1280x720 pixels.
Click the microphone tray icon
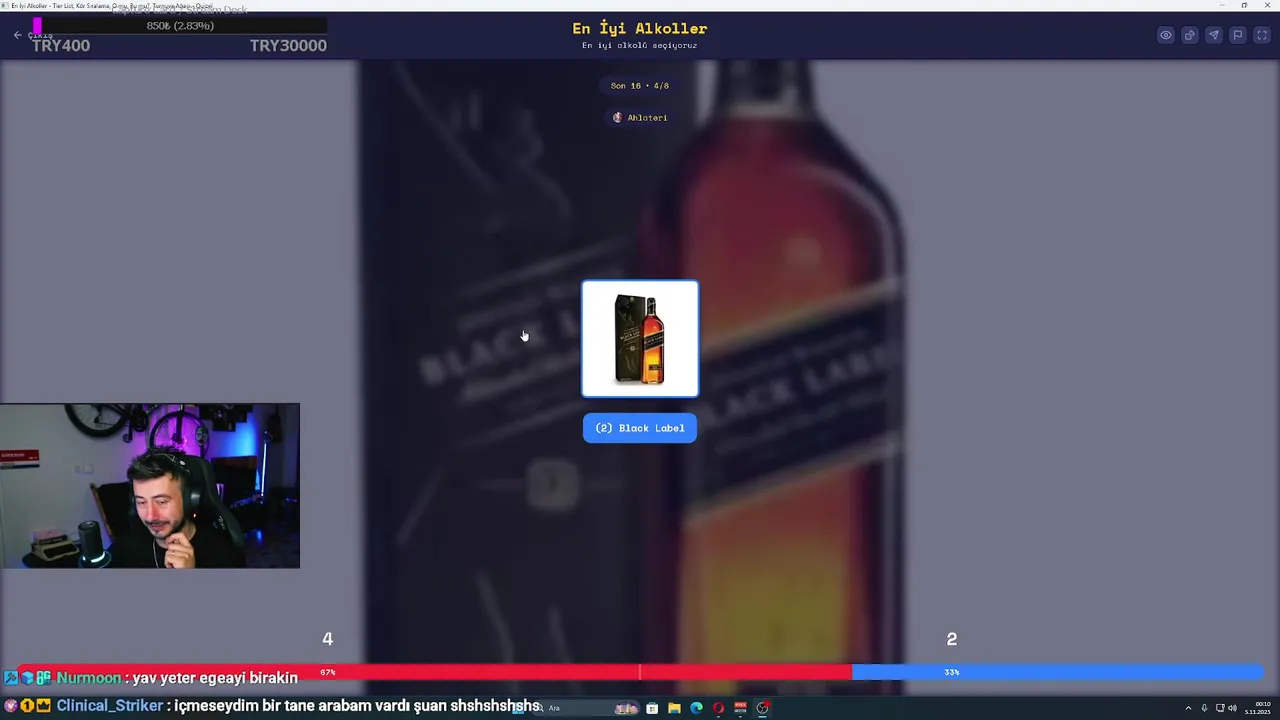point(1204,708)
